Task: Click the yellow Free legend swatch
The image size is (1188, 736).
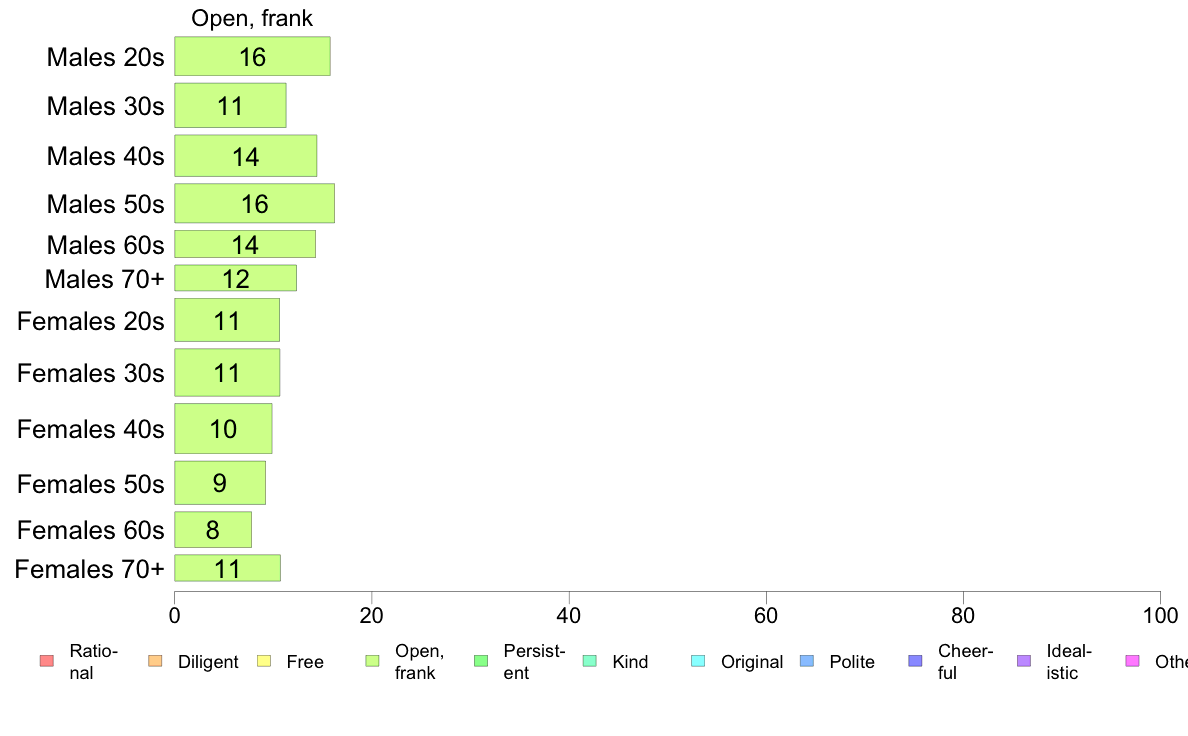Action: [264, 661]
